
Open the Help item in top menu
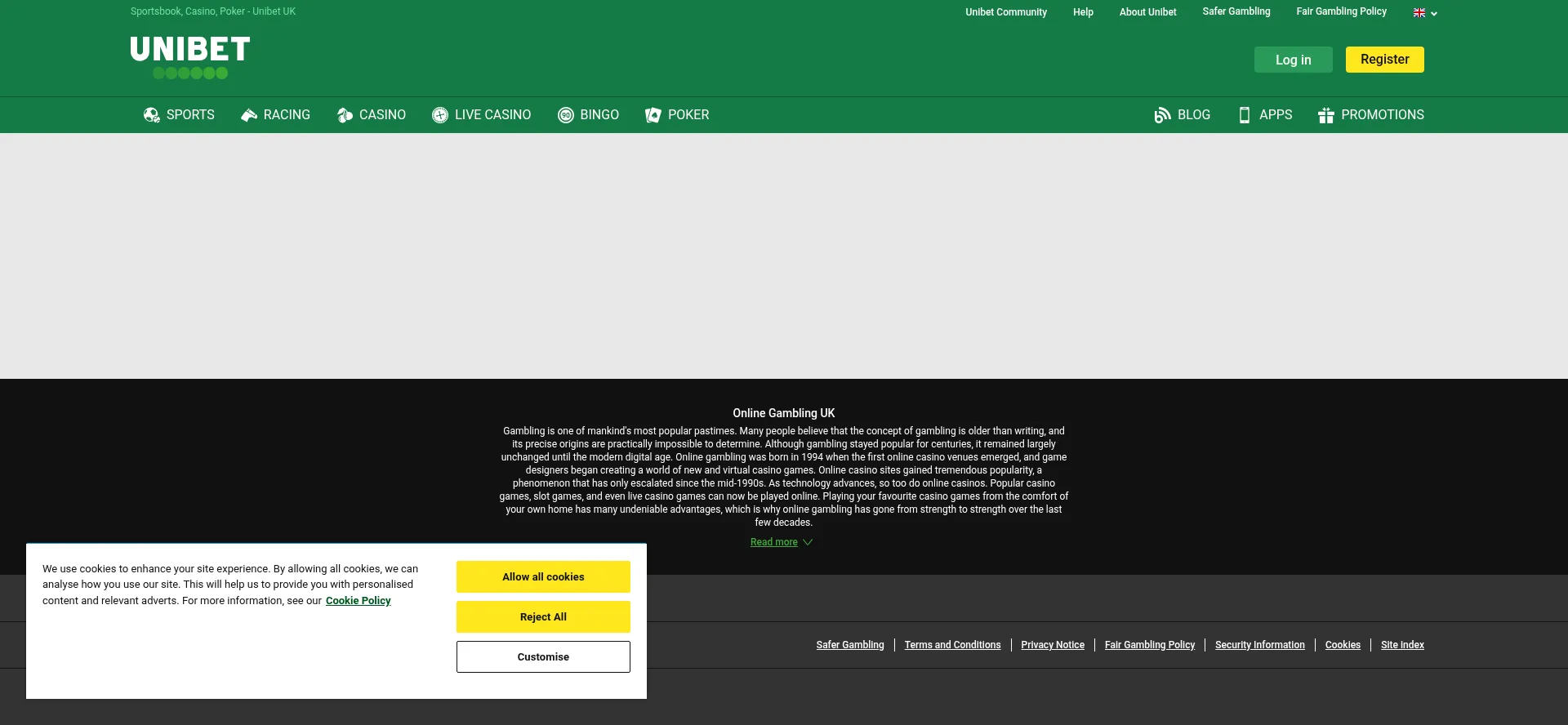(1083, 12)
